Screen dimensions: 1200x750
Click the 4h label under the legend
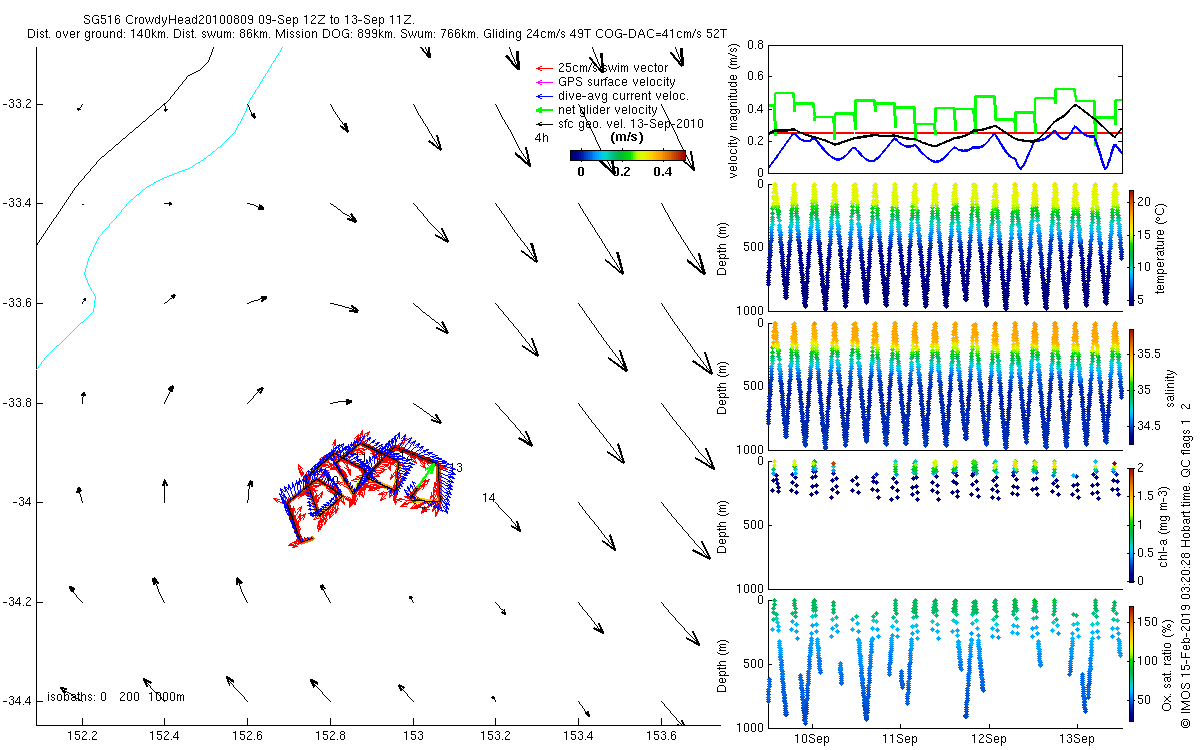click(x=542, y=138)
